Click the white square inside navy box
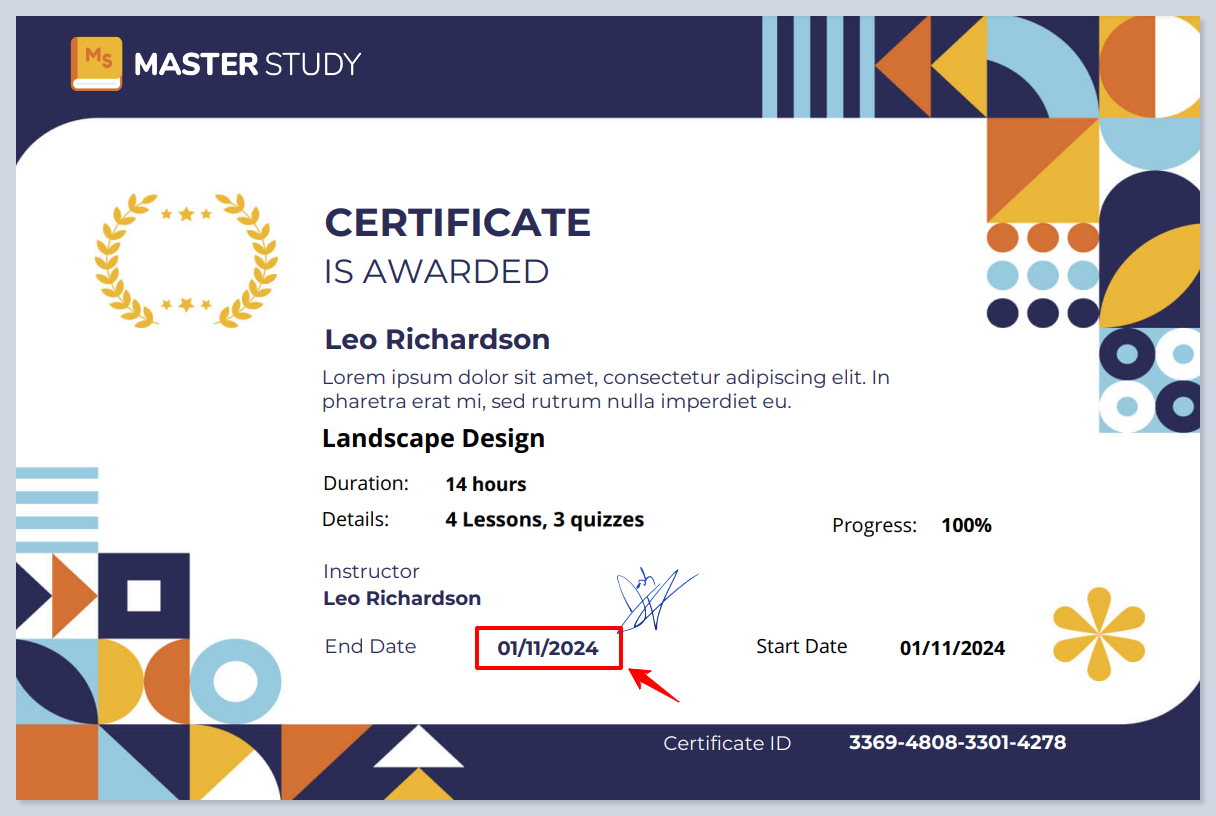The height and width of the screenshot is (816, 1216). point(144,596)
